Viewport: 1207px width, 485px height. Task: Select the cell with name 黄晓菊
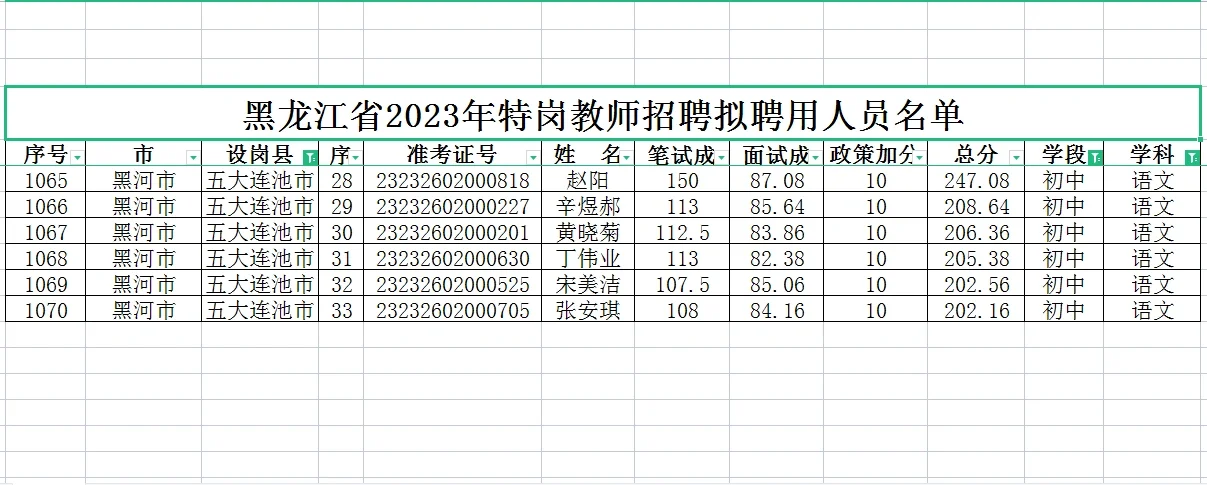[x=587, y=233]
